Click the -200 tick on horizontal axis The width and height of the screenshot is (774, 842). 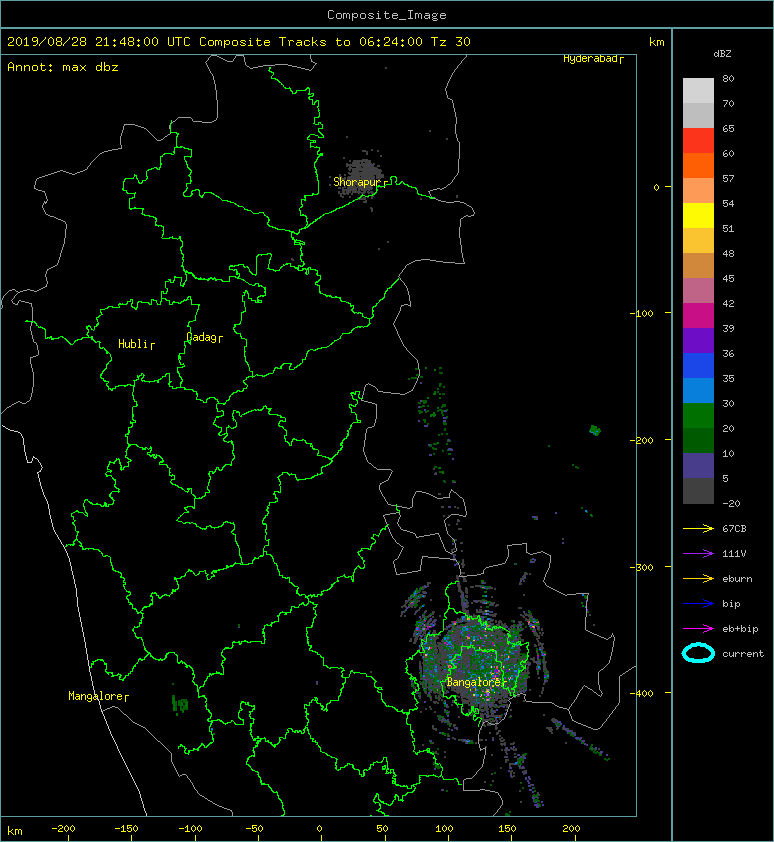click(x=63, y=829)
